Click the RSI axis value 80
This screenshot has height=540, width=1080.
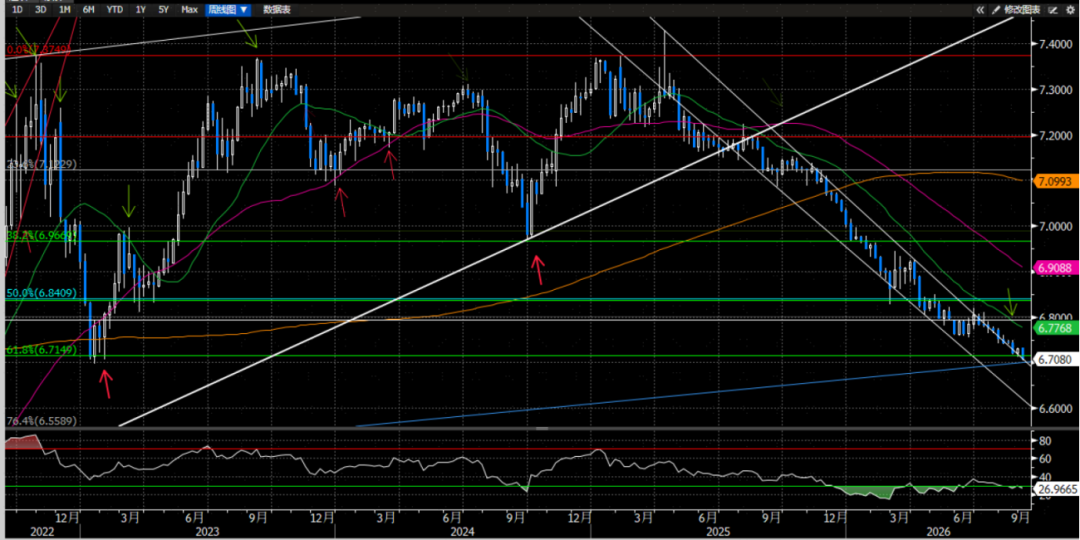(1044, 439)
